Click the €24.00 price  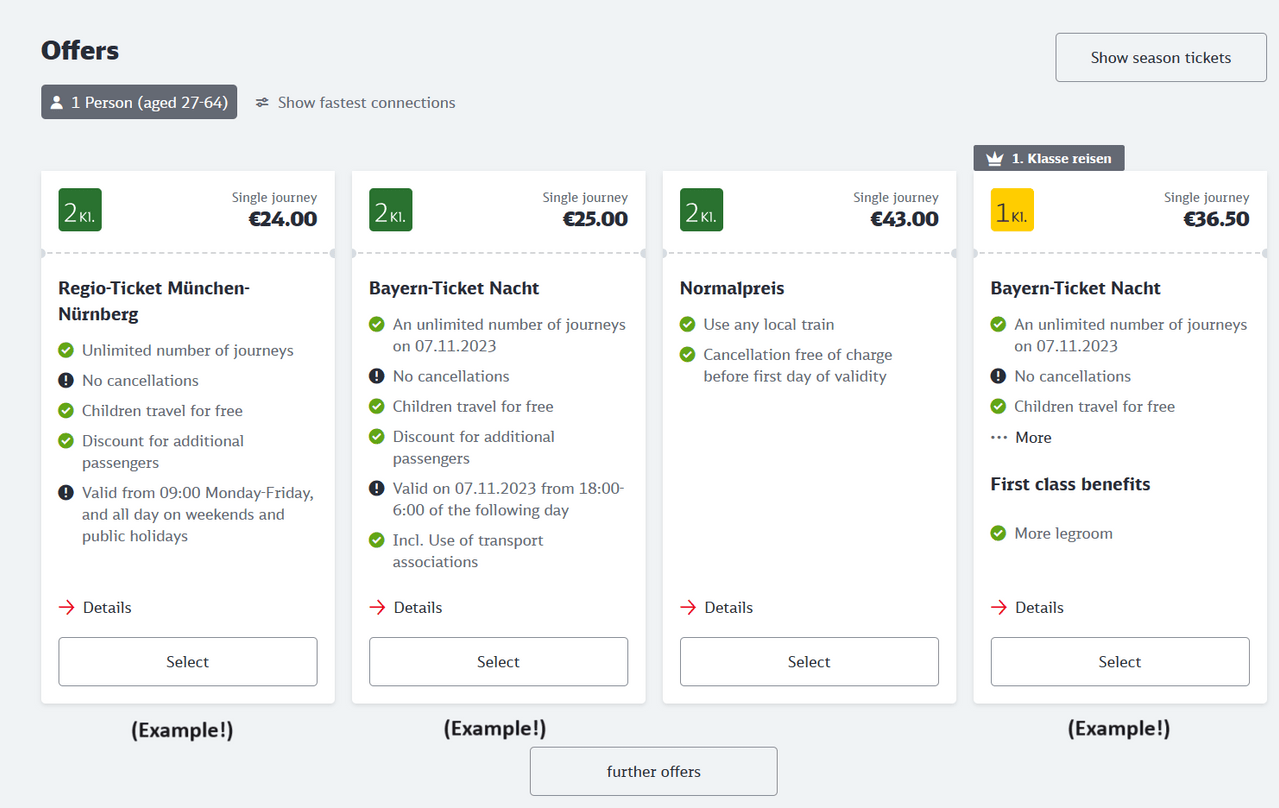[x=283, y=219]
